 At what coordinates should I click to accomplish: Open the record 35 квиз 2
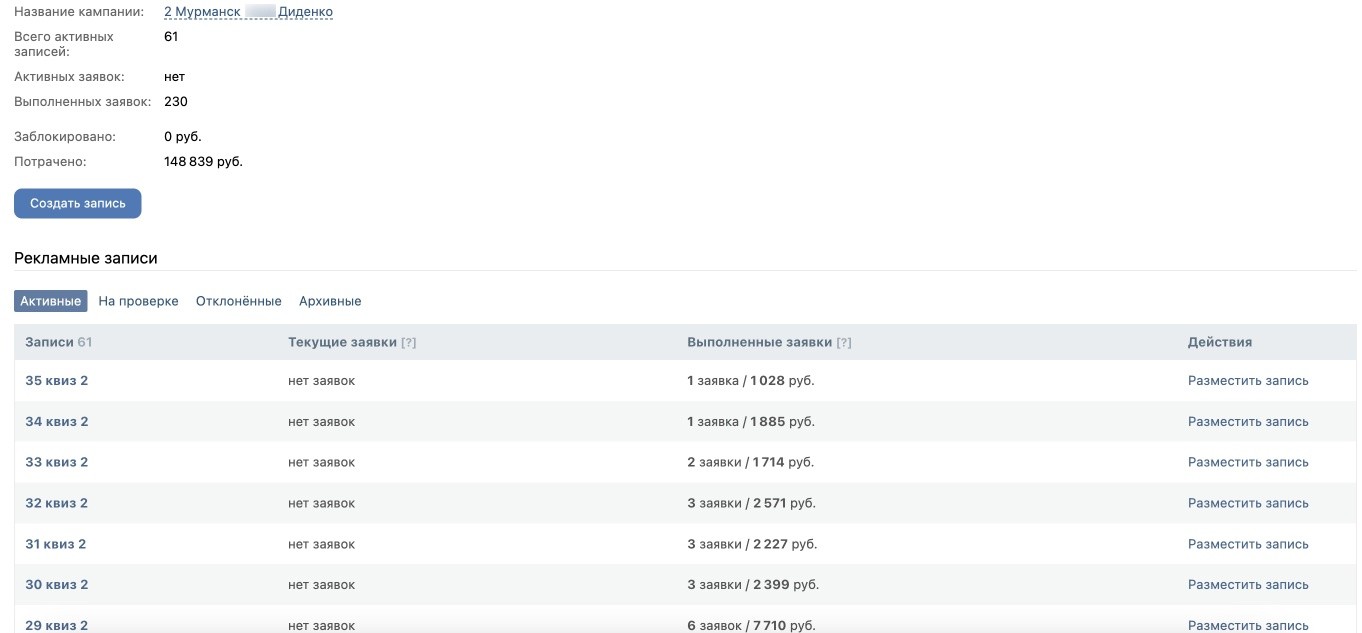point(57,381)
